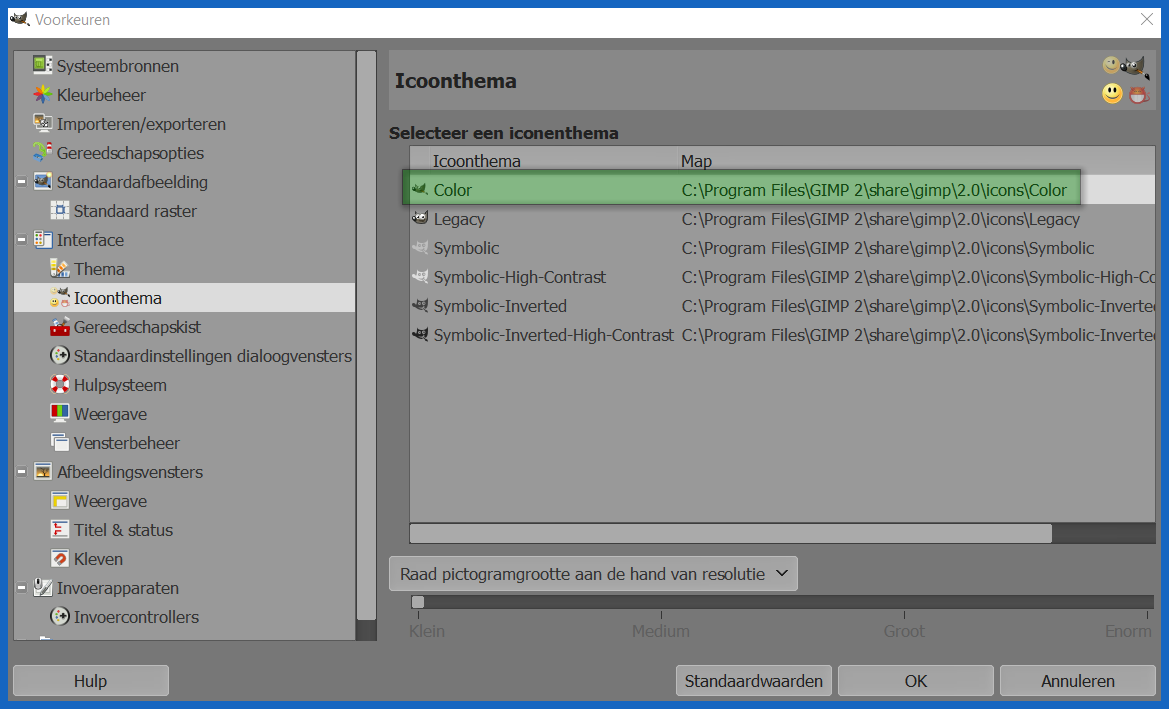Collapse the Standaardafbeelding tree node
The image size is (1169, 709).
22,182
